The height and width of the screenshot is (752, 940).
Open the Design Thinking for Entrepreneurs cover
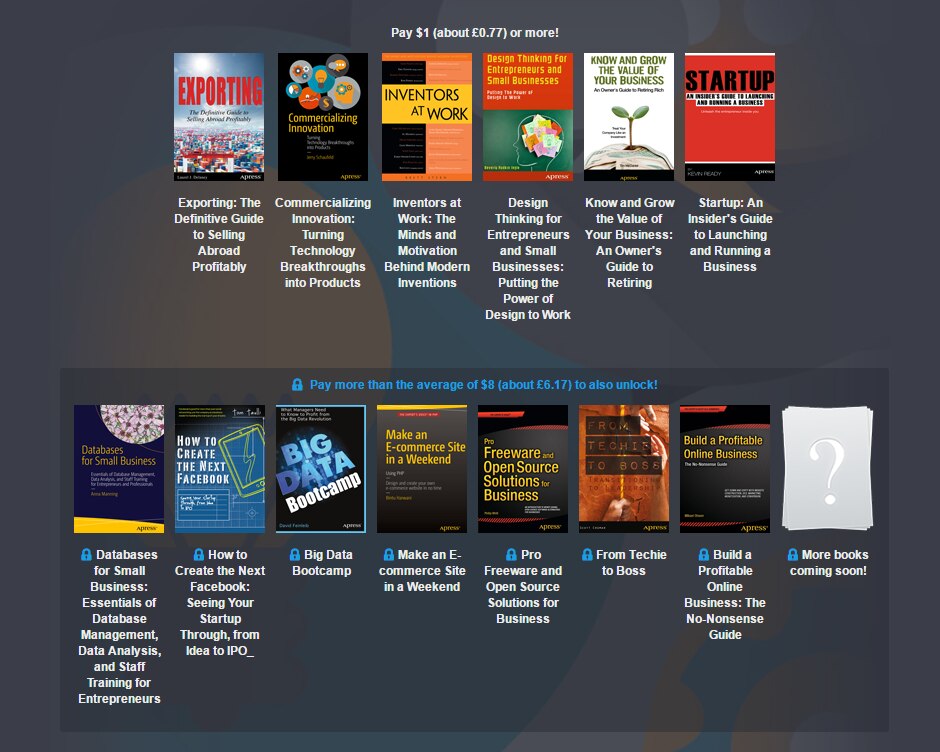point(528,117)
